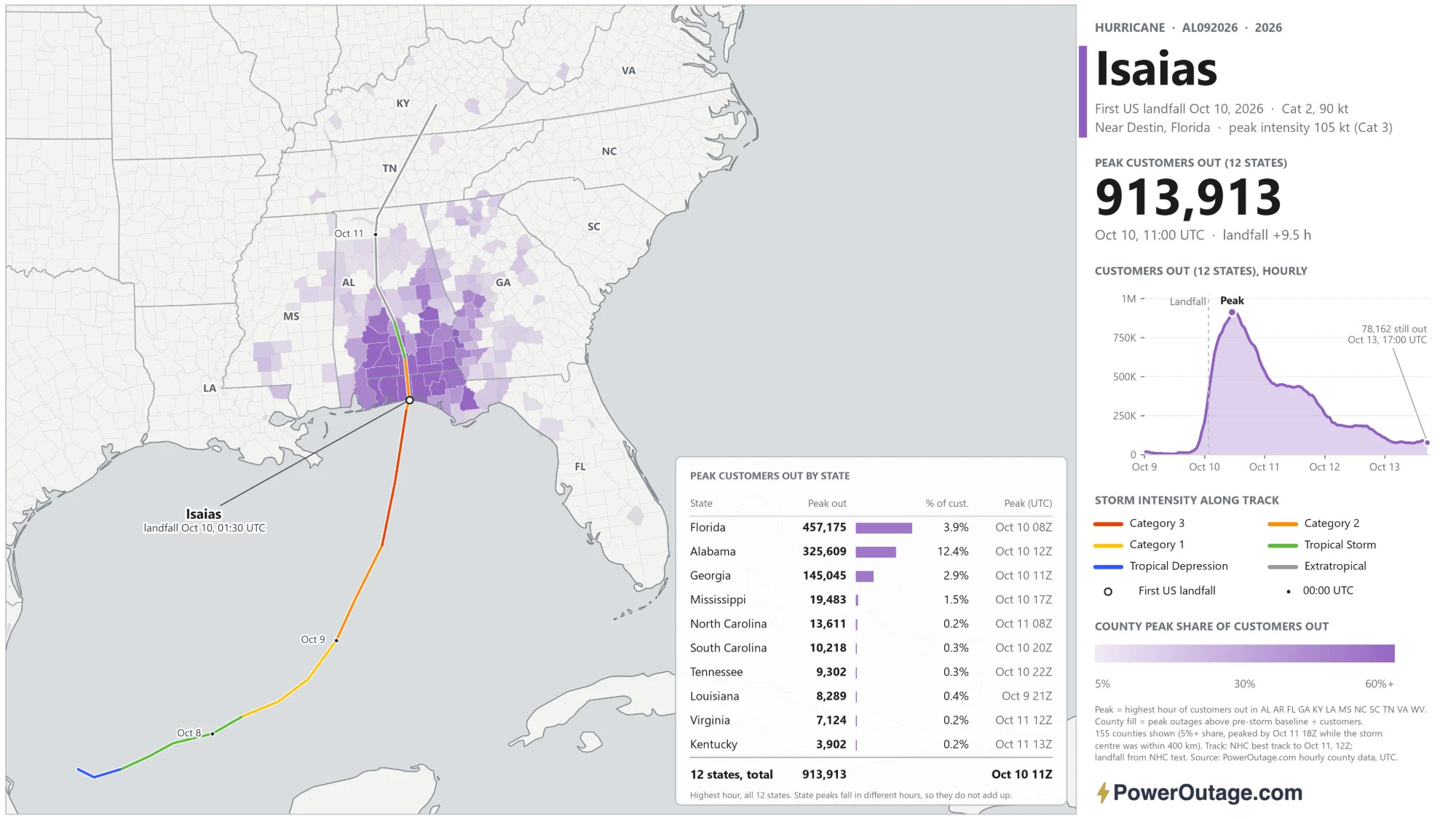Click the Category 3 red legend line
This screenshot has width=1456, height=819.
(x=1108, y=524)
